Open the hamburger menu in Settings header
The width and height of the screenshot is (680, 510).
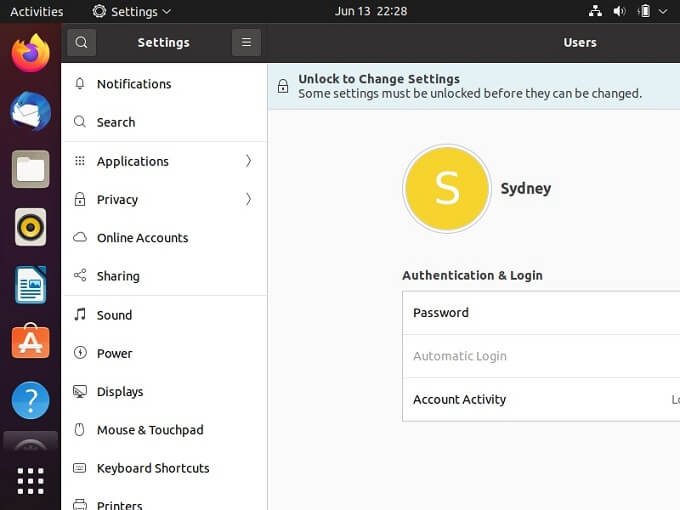pos(246,42)
